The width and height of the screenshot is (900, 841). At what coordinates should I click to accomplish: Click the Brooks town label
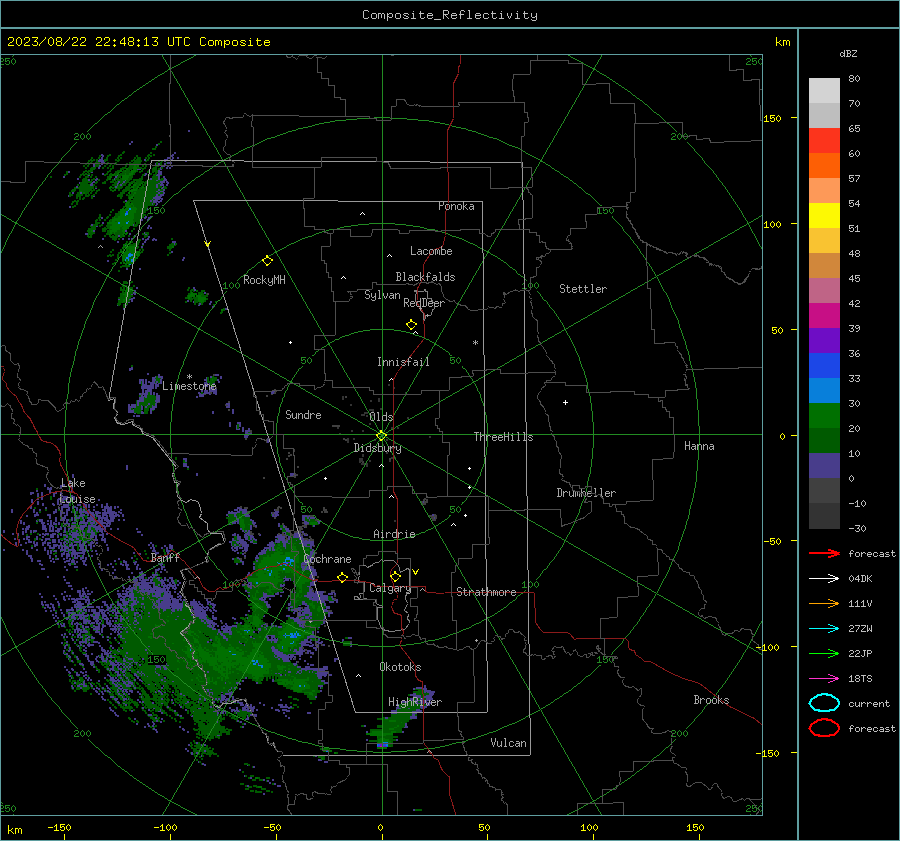coord(711,700)
